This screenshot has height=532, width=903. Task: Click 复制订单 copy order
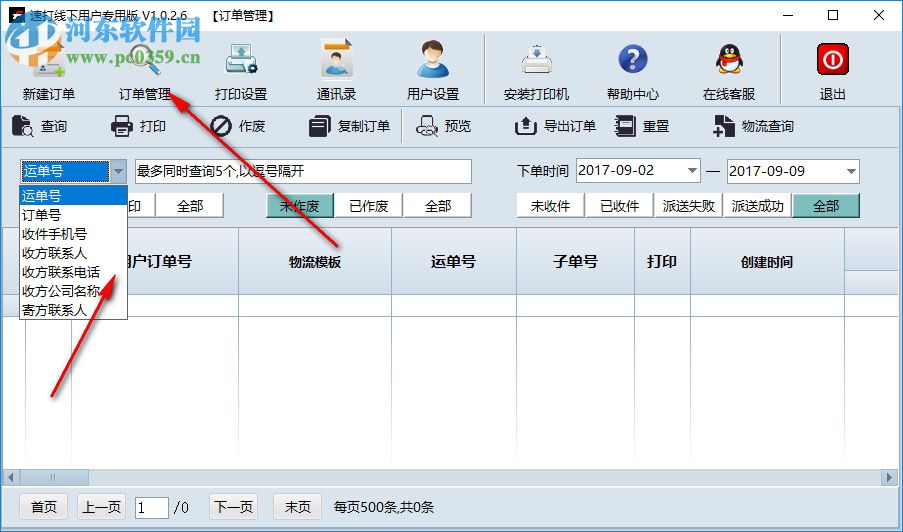click(349, 126)
